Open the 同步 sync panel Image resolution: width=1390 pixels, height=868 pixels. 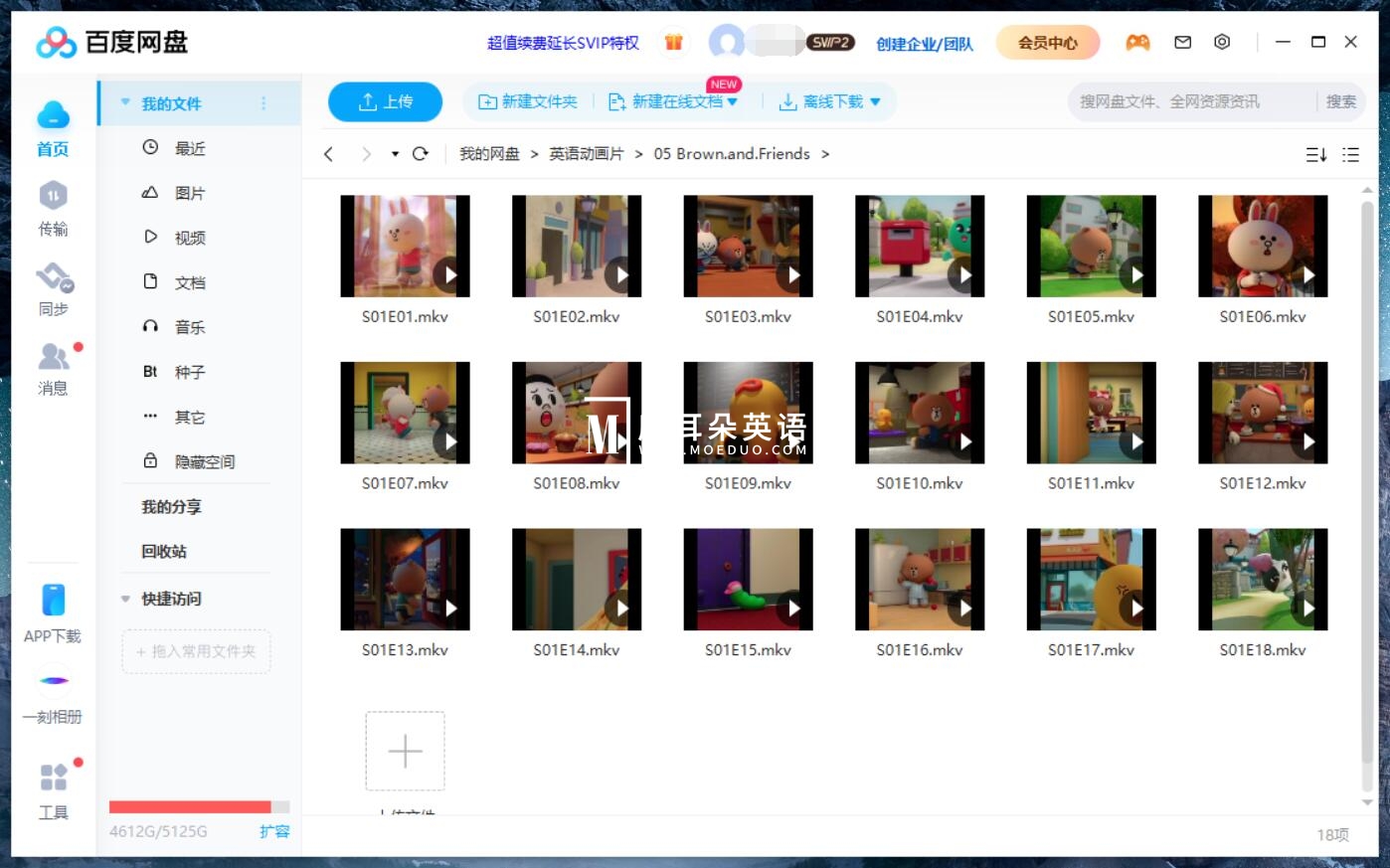54,288
